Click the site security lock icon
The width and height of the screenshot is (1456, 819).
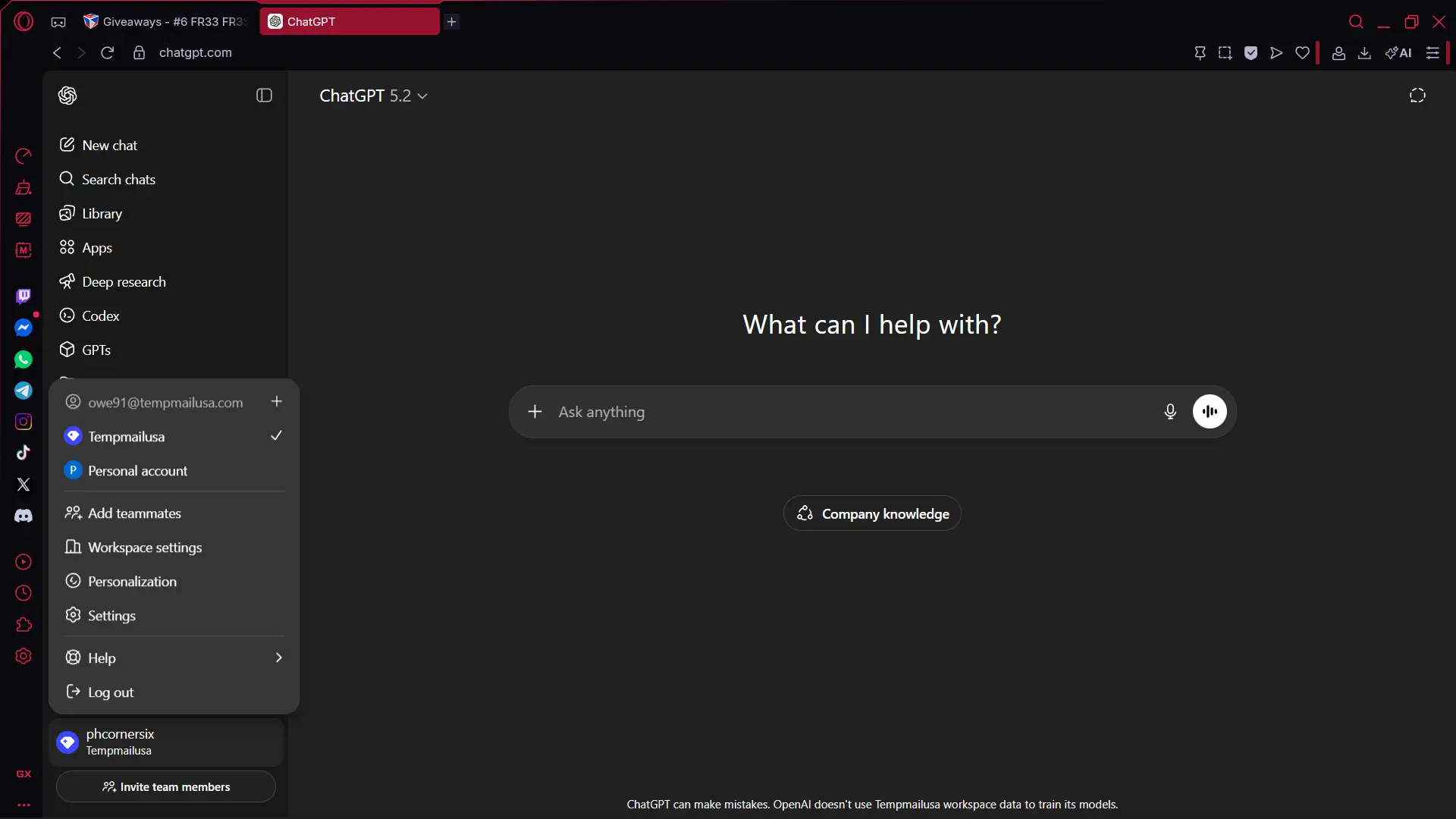(x=139, y=52)
